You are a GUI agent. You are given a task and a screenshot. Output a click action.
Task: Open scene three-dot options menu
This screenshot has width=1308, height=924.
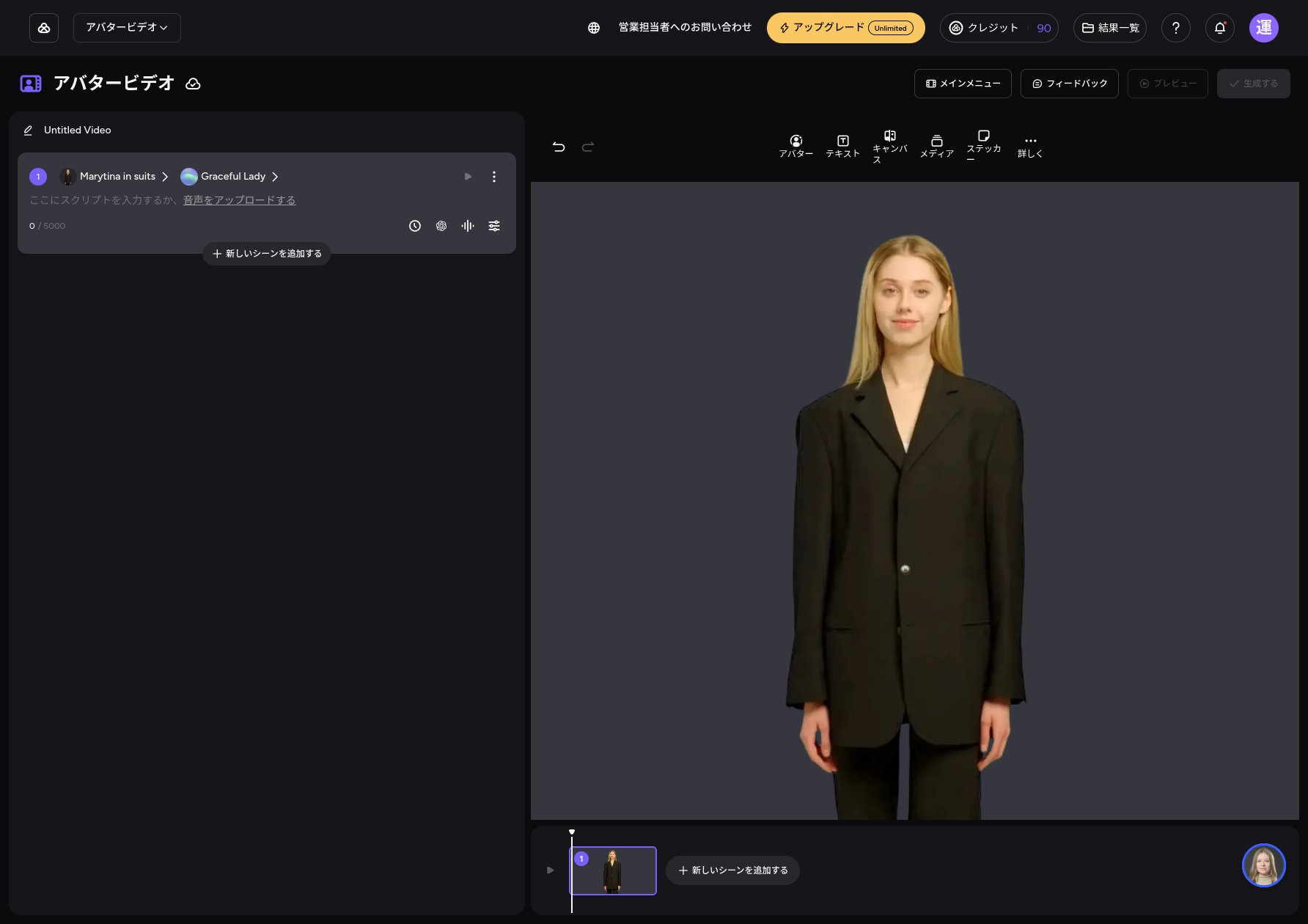[x=494, y=177]
